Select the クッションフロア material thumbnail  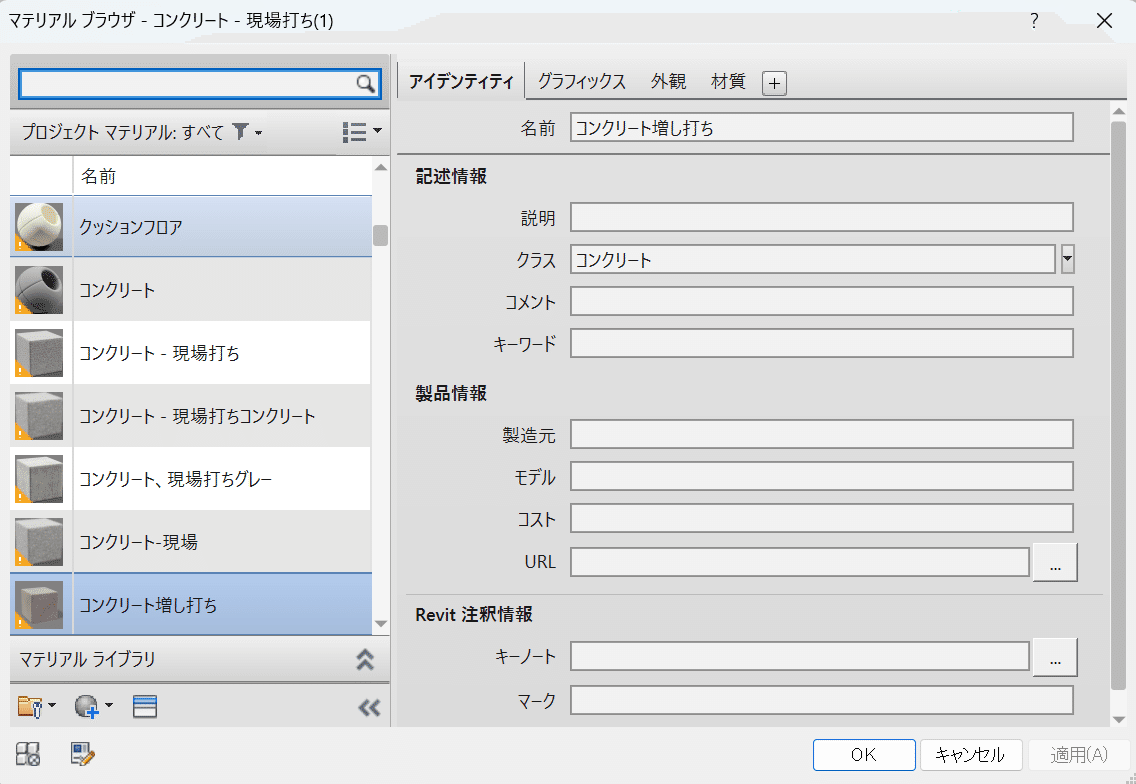(x=40, y=227)
